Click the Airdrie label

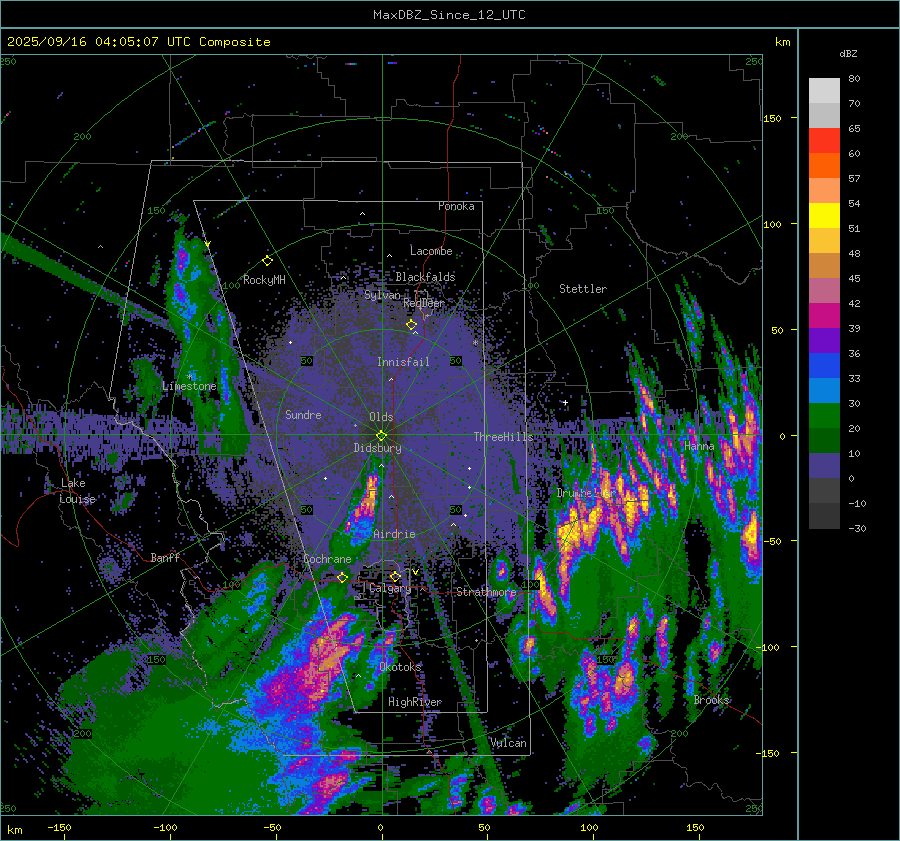(394, 534)
